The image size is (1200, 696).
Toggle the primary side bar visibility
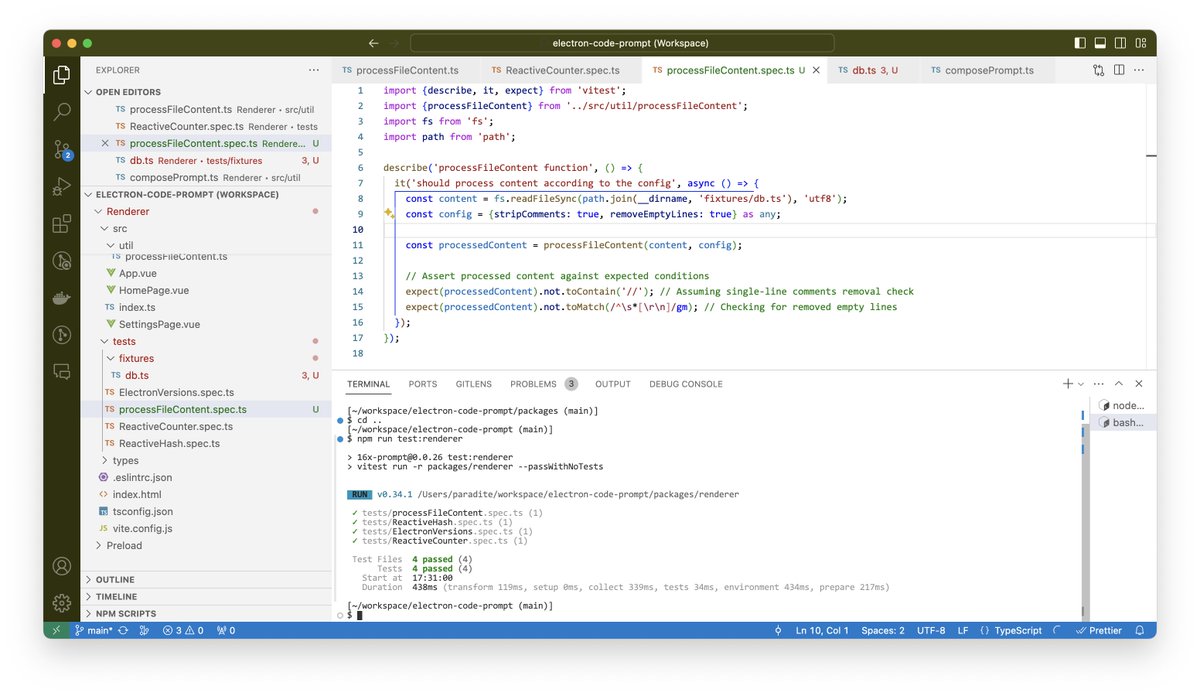(x=1079, y=44)
